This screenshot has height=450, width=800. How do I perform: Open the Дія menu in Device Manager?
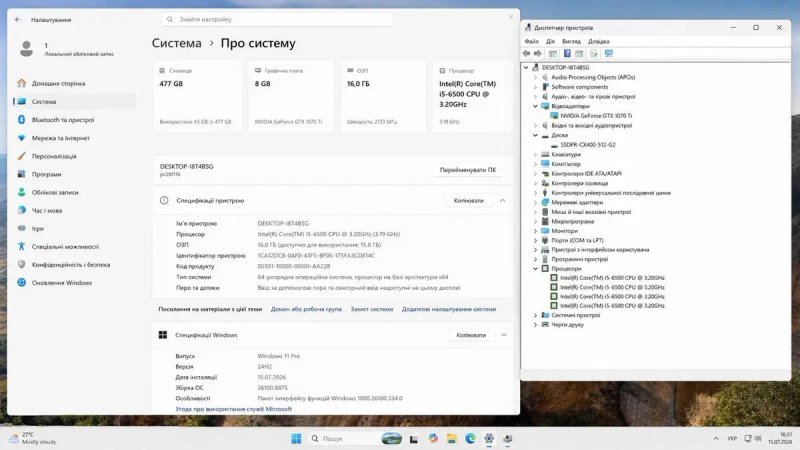tap(551, 41)
